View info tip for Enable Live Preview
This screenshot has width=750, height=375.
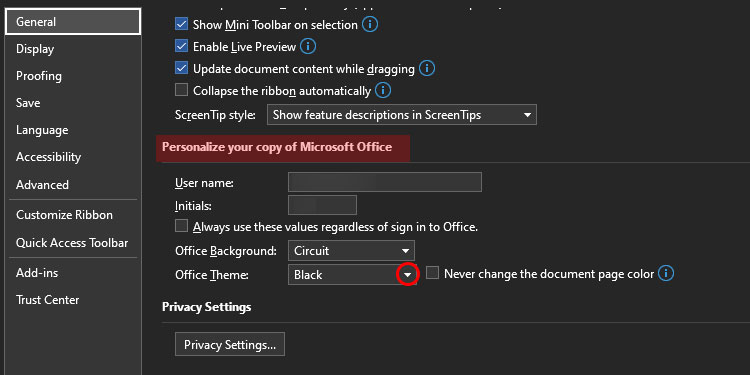(308, 46)
